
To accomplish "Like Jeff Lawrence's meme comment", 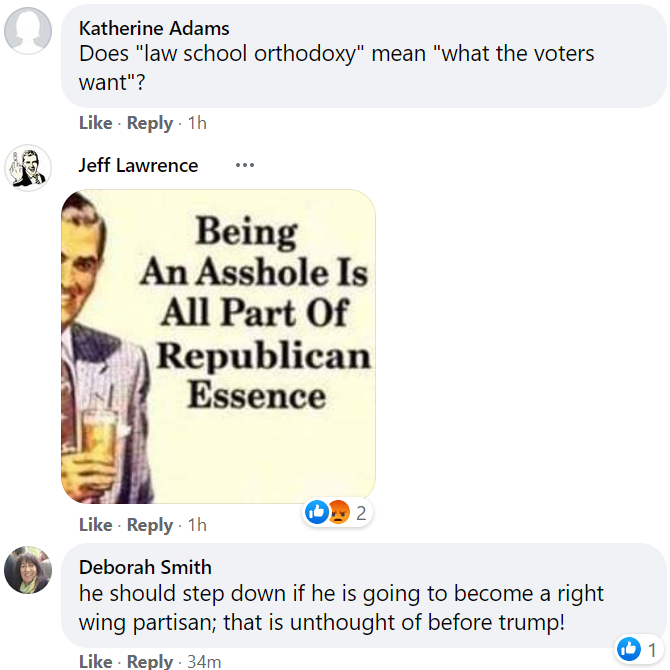I will click(95, 525).
